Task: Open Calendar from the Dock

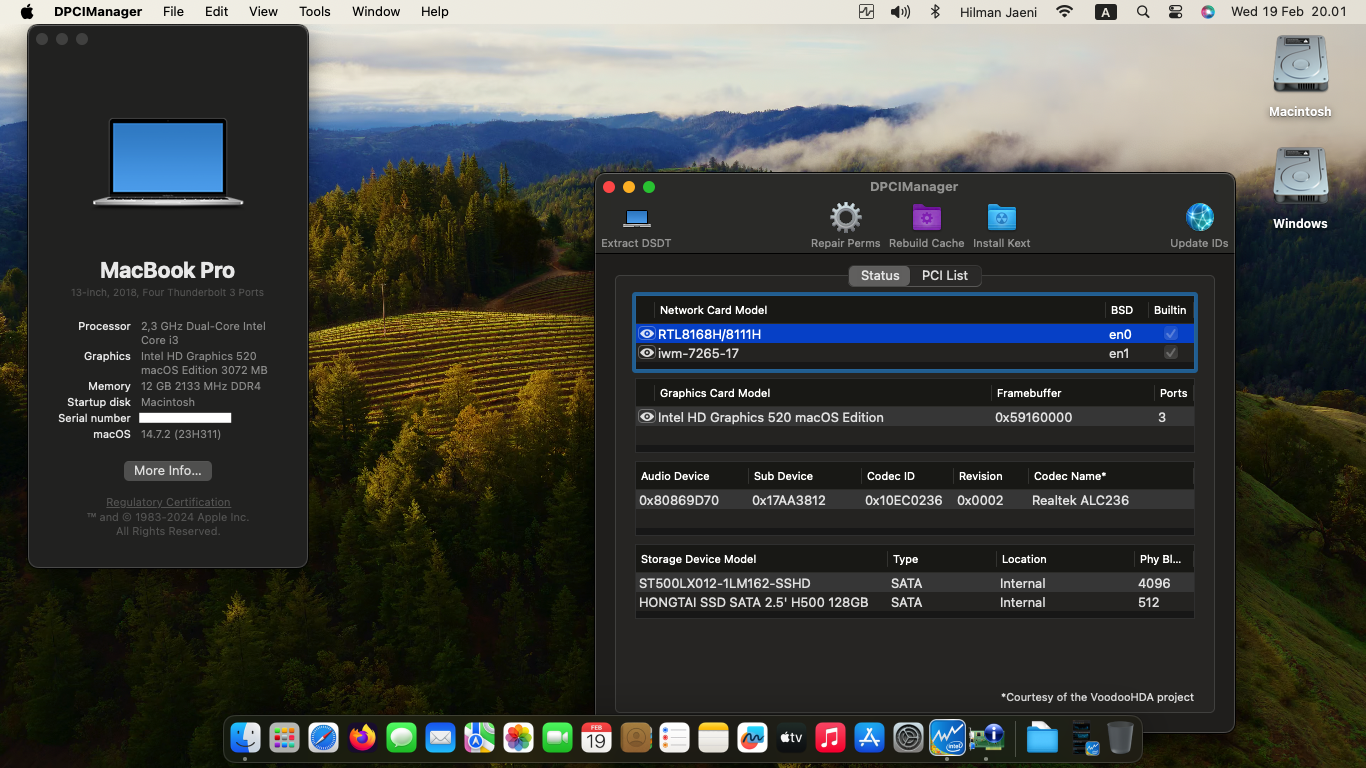Action: (x=596, y=738)
